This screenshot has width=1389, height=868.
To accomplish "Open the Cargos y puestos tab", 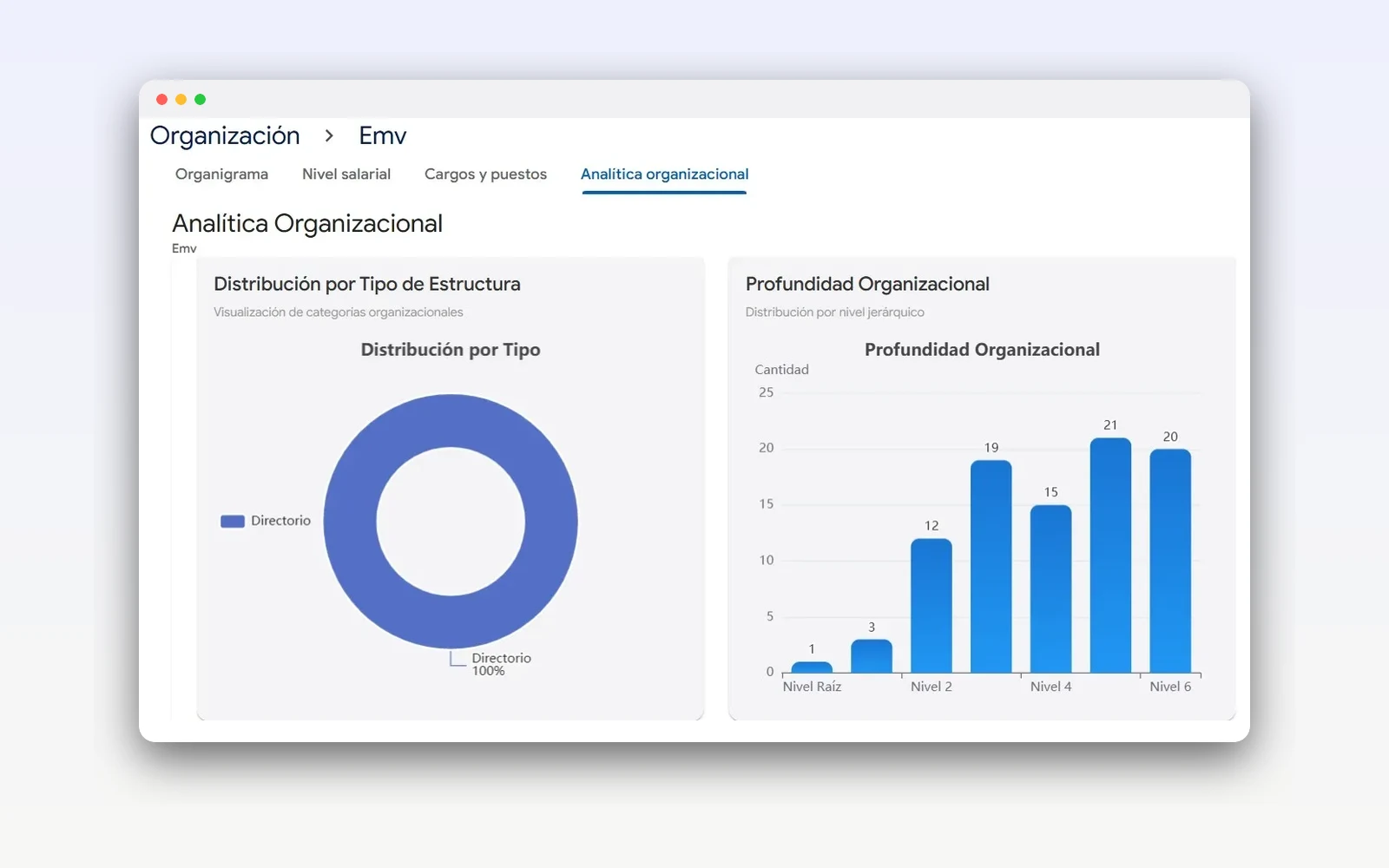I will tap(485, 174).
